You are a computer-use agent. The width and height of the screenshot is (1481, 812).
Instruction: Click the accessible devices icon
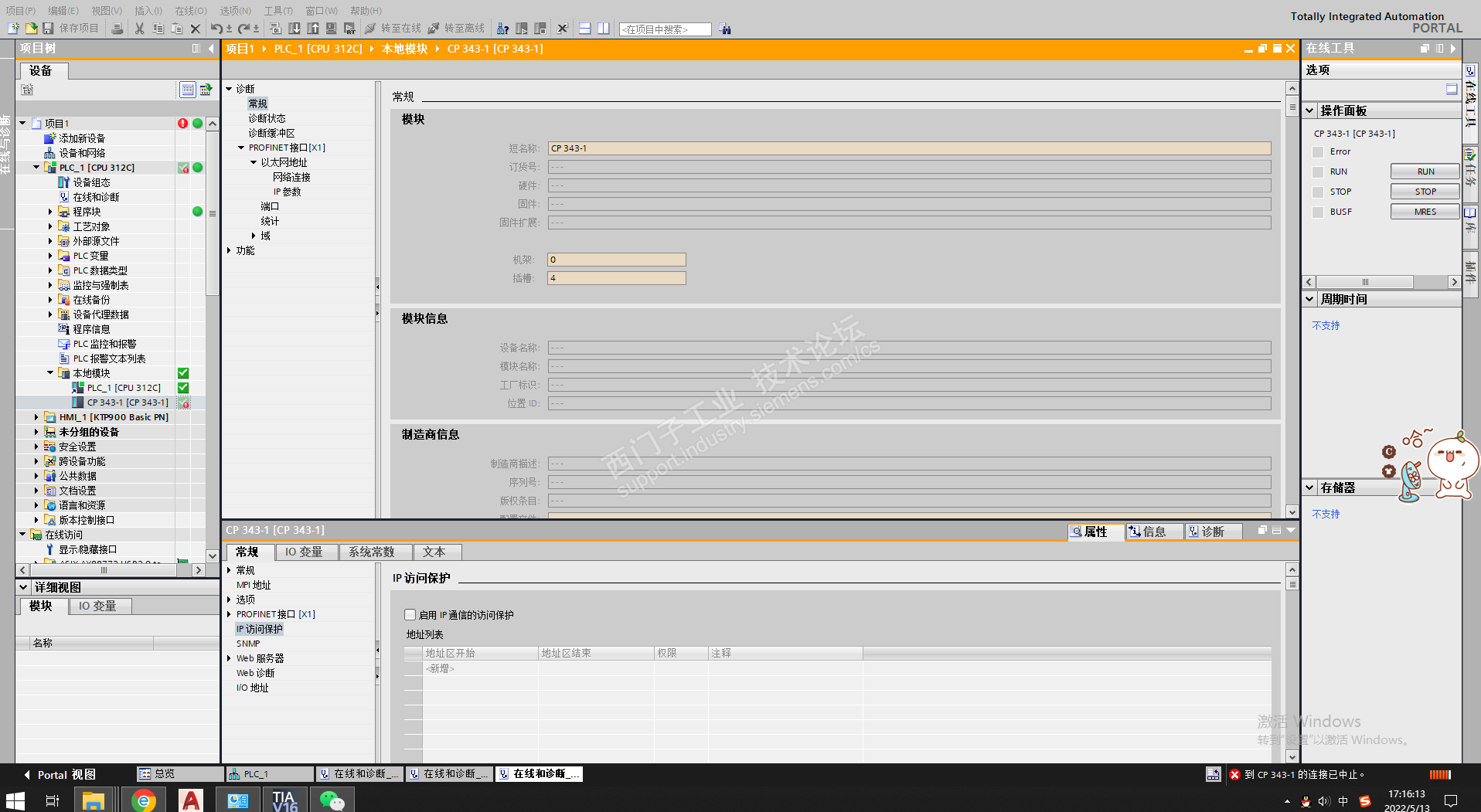502,29
